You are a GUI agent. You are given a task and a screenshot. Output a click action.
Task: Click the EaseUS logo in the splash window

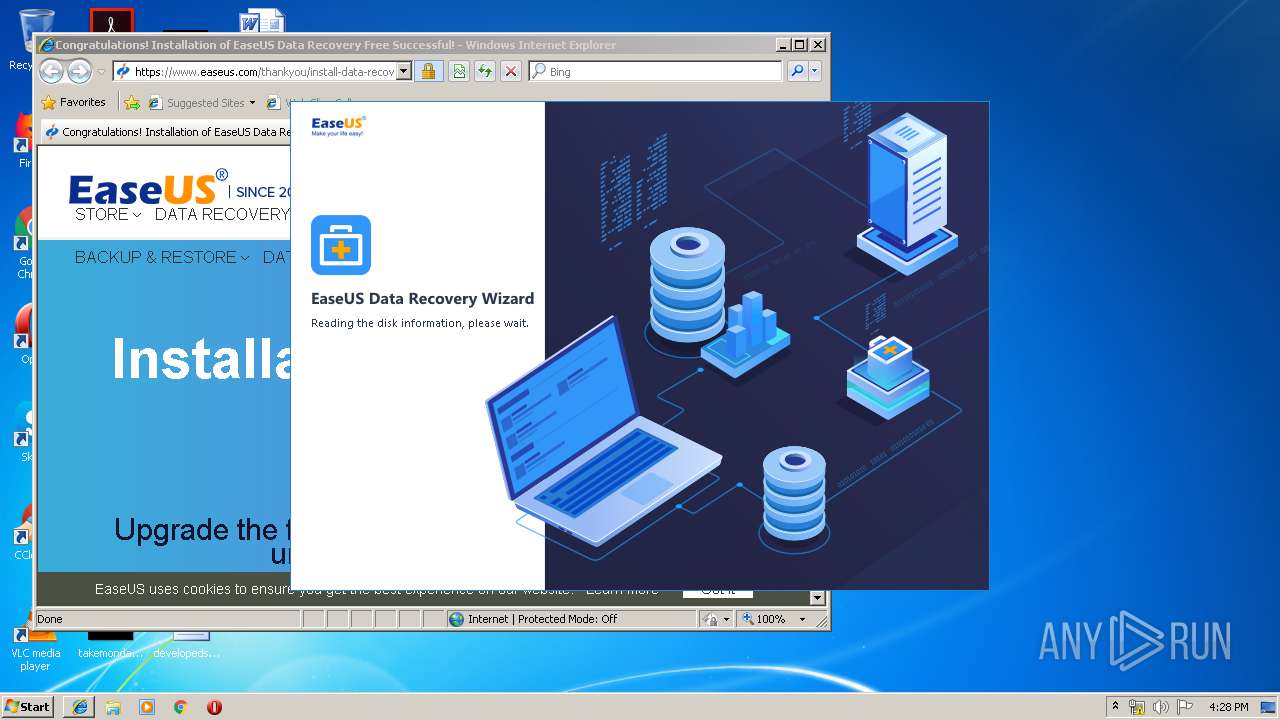point(338,126)
